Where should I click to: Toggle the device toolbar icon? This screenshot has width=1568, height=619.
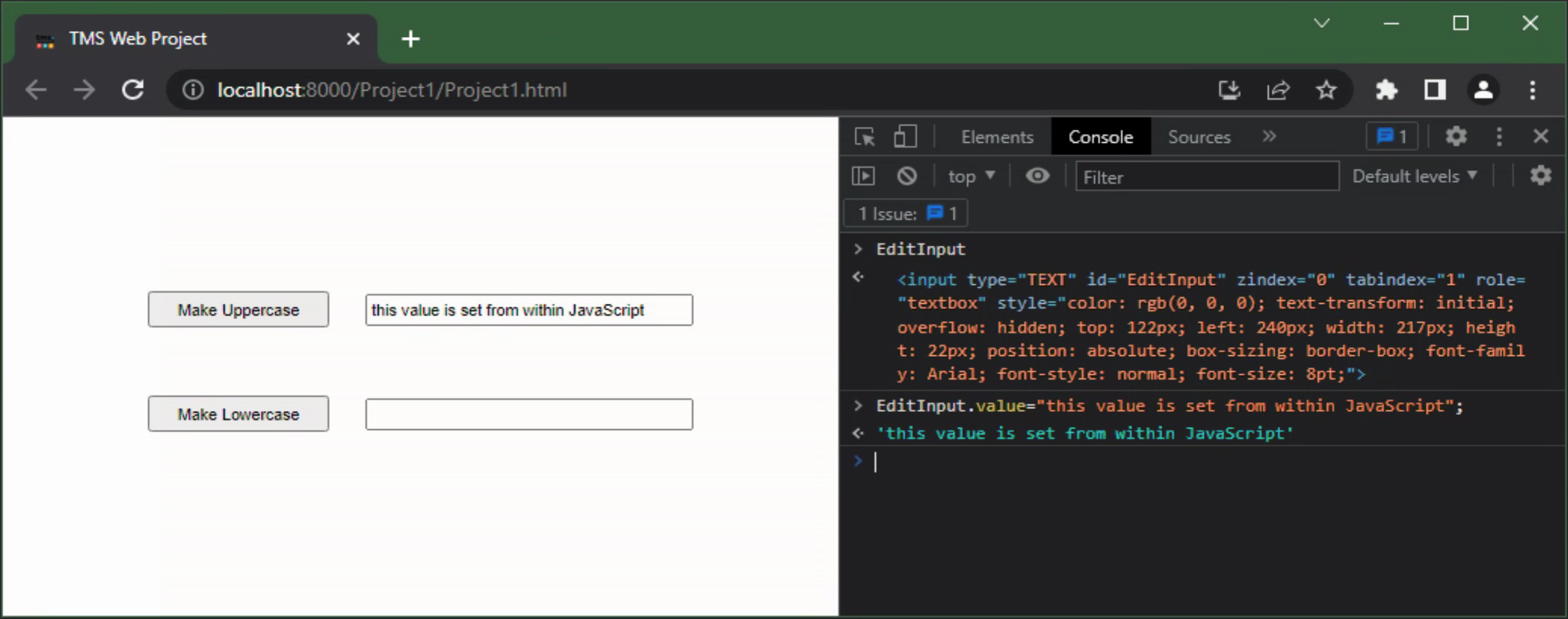tap(905, 137)
